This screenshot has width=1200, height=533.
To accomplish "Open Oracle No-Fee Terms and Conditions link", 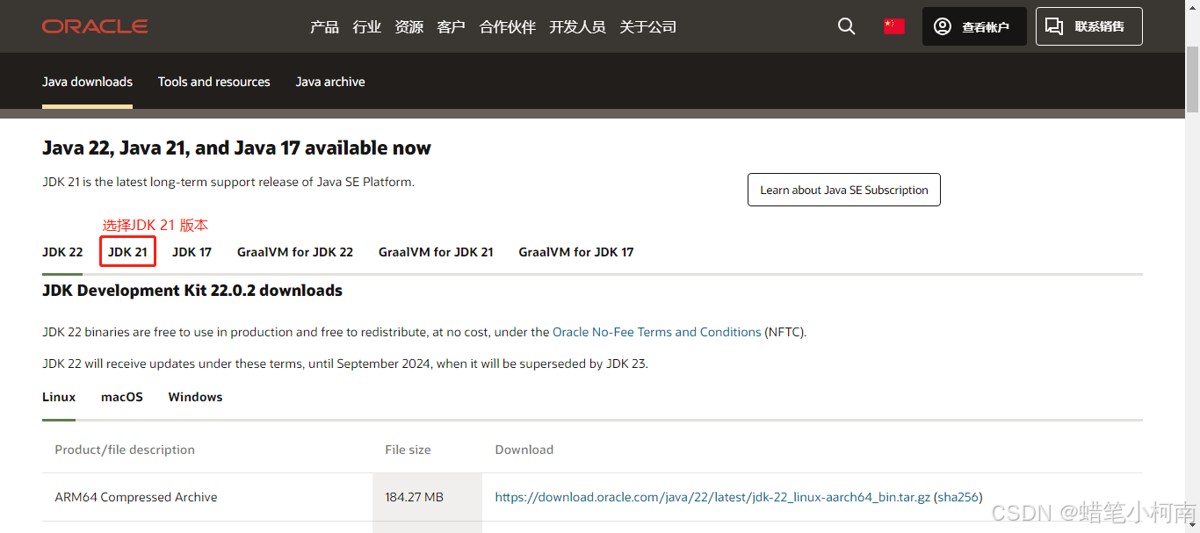I will pos(657,332).
